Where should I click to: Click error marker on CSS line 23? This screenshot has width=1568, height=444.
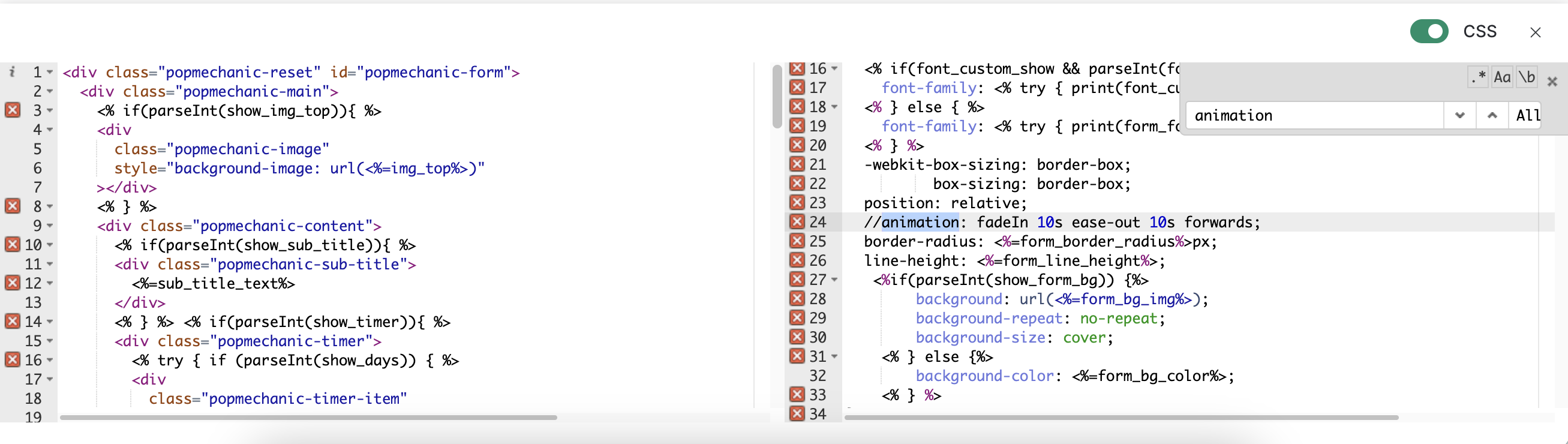[x=797, y=202]
